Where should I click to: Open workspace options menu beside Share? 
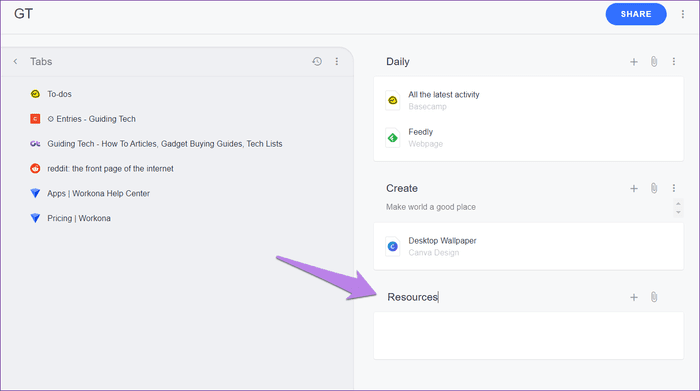(683, 14)
